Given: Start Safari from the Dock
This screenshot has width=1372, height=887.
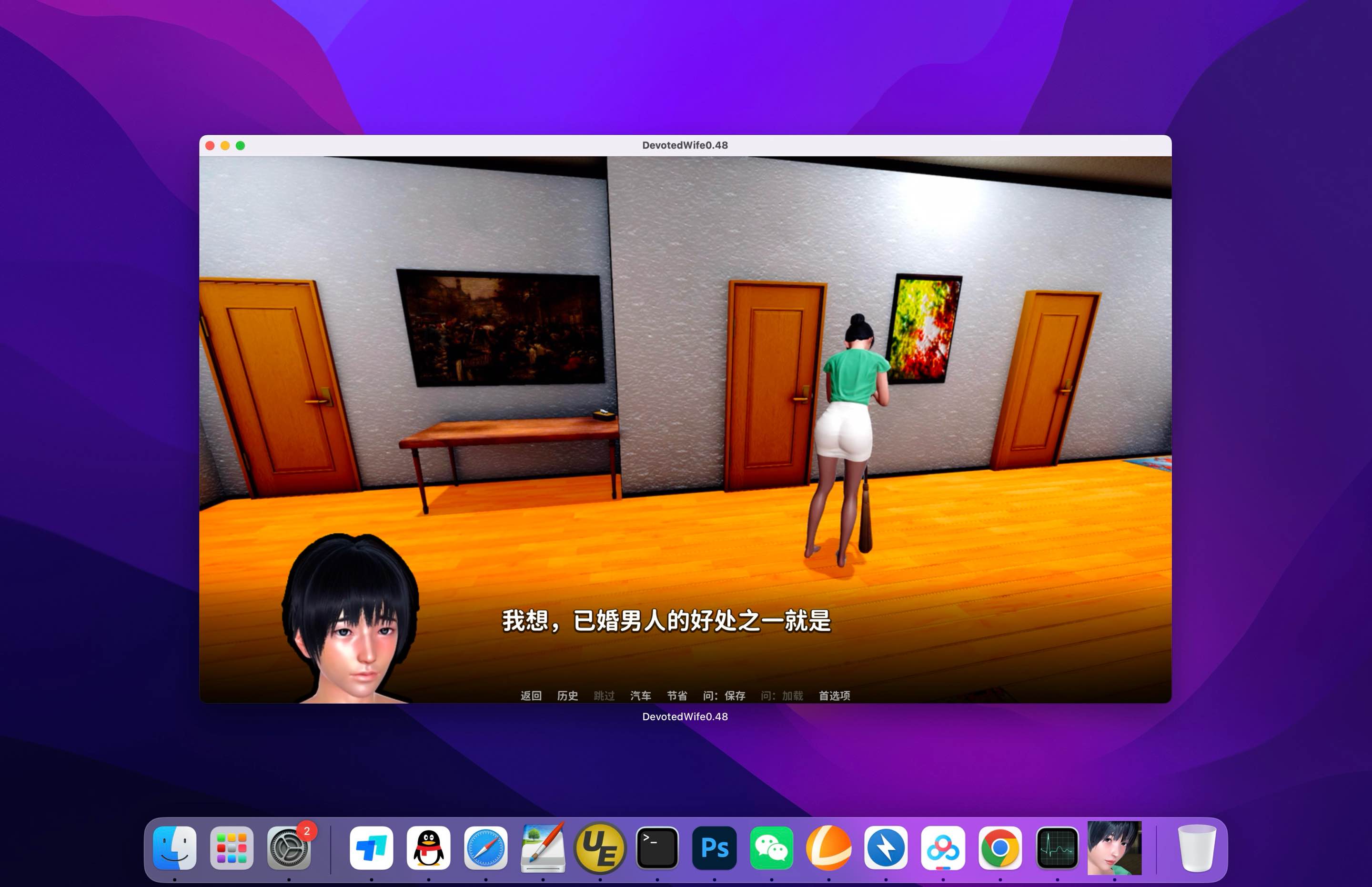Looking at the screenshot, I should click(485, 847).
